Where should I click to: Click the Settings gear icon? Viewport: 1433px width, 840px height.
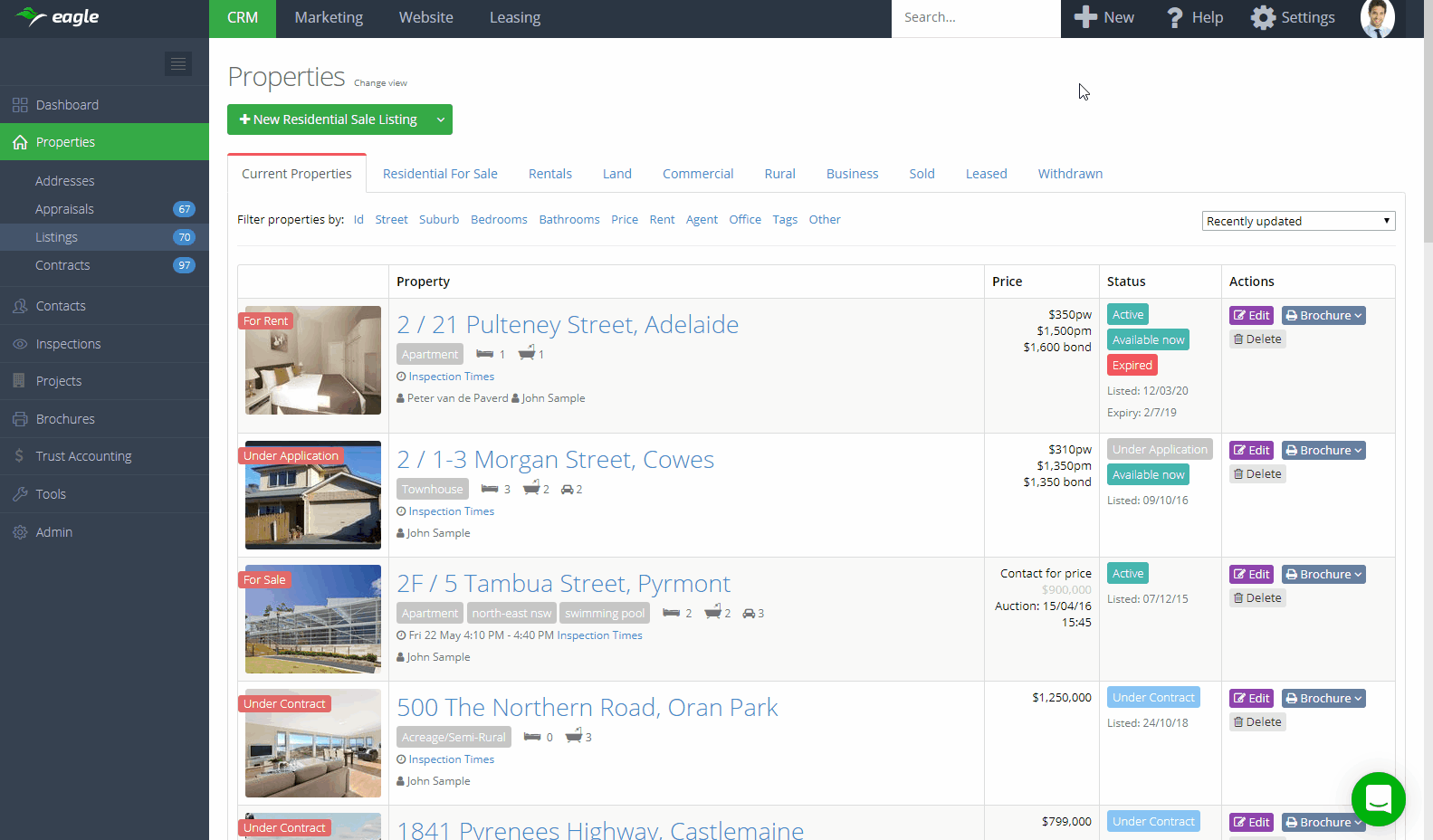tap(1264, 18)
